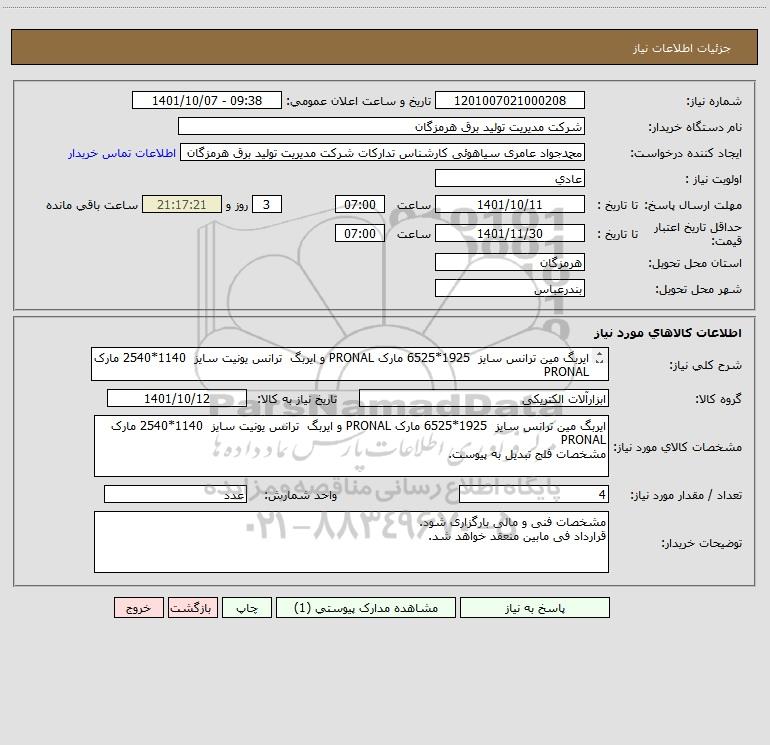Click the delivery province field هرمزگان

(x=510, y=262)
